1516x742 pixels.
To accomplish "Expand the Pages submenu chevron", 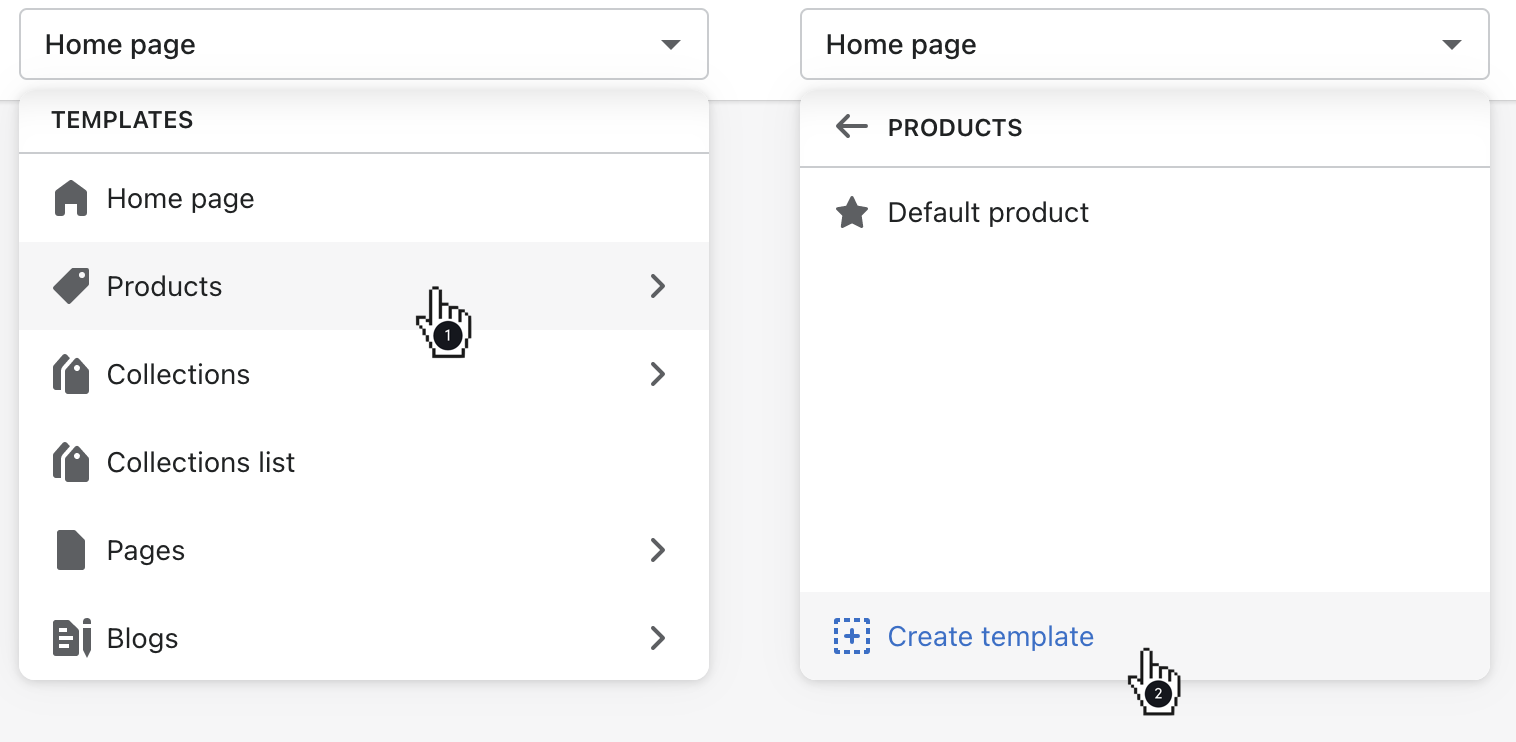I will (x=657, y=550).
